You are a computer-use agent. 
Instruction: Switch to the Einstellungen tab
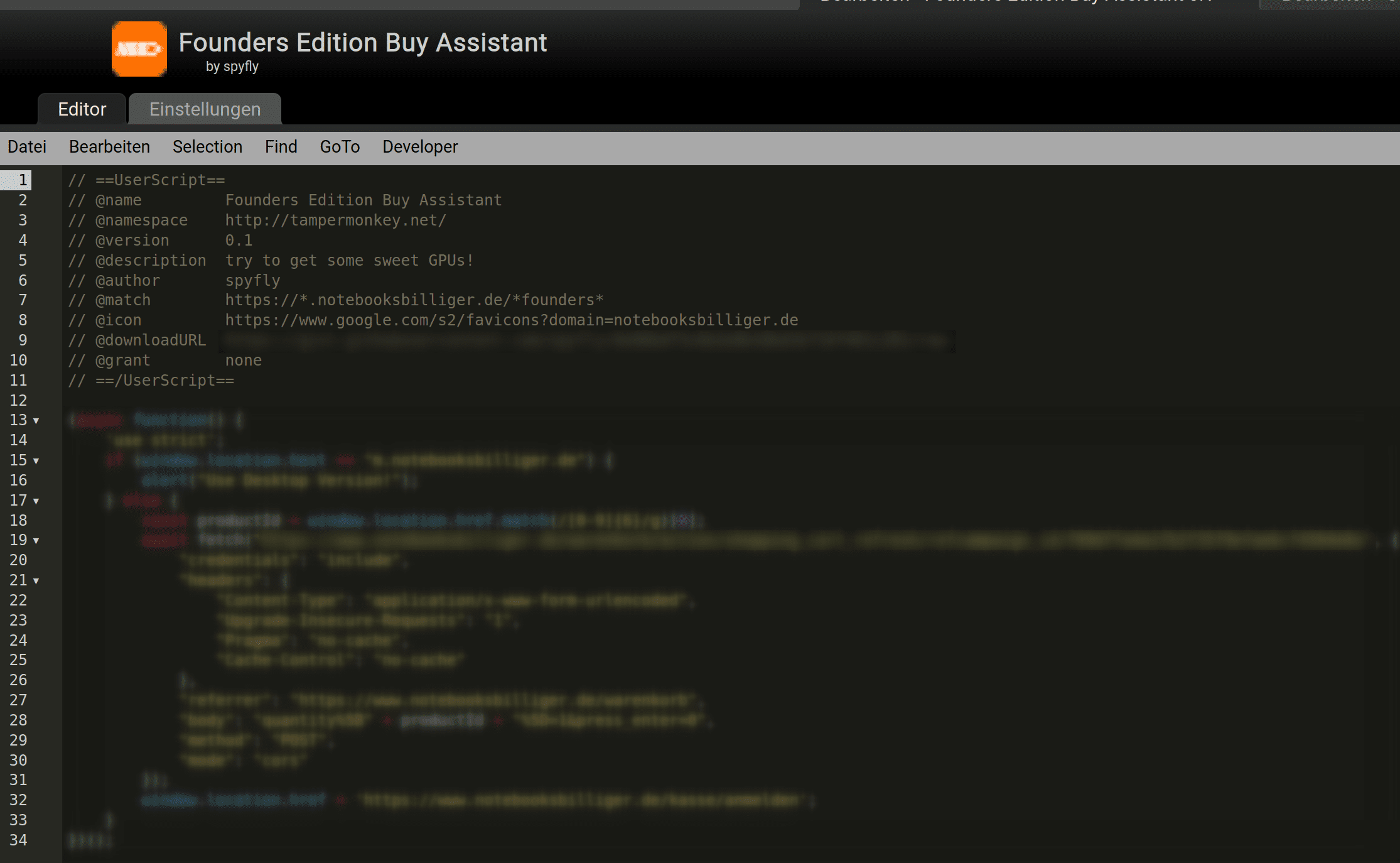[x=205, y=109]
